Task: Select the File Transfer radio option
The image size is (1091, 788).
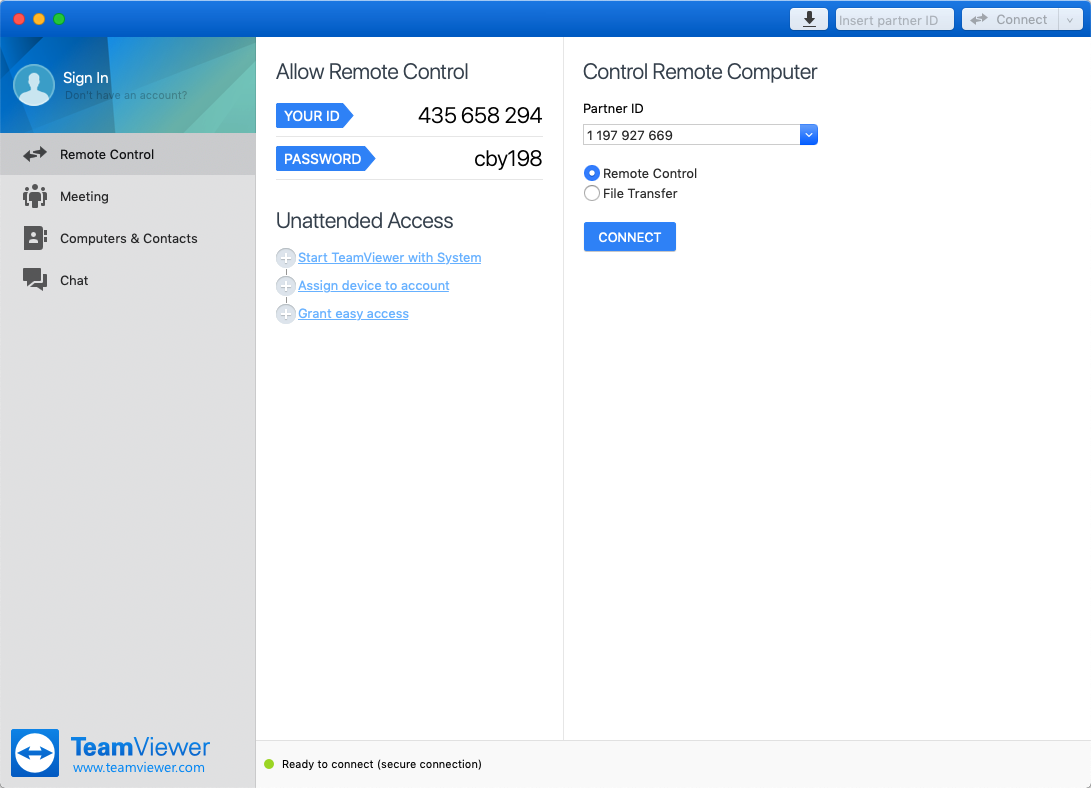Action: tap(591, 194)
